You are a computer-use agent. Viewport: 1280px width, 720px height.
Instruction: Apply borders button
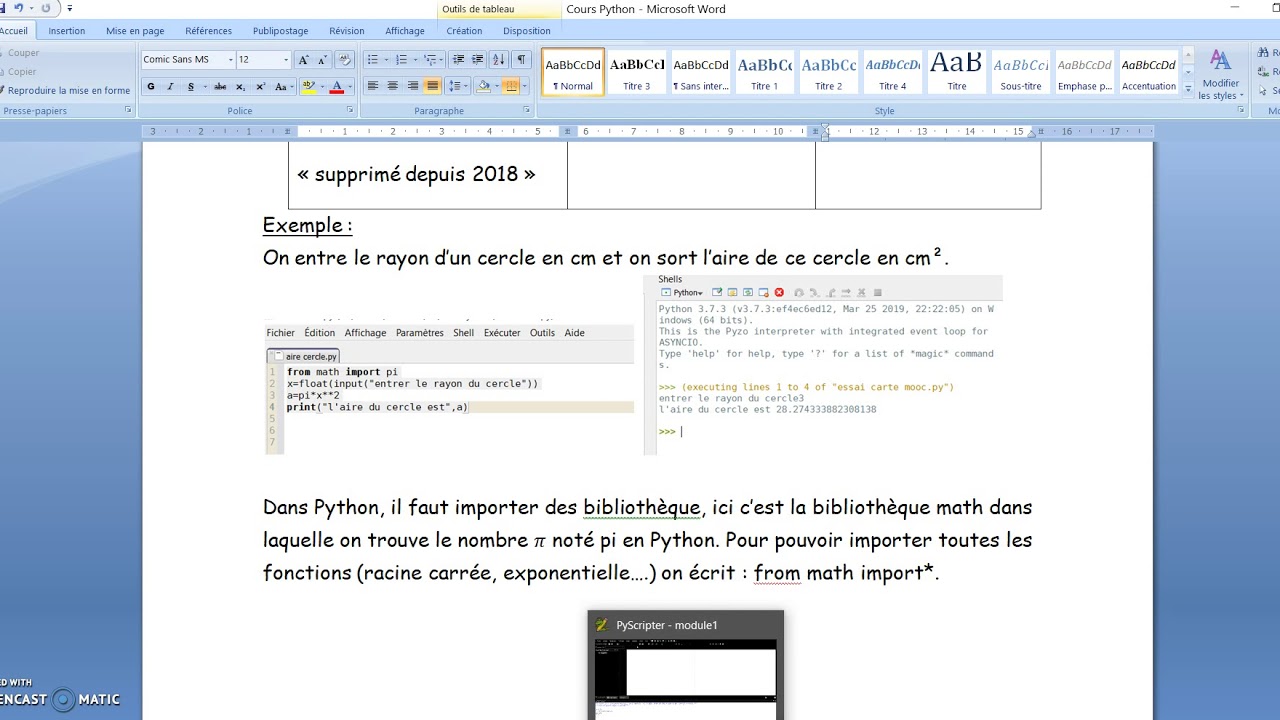(x=511, y=86)
